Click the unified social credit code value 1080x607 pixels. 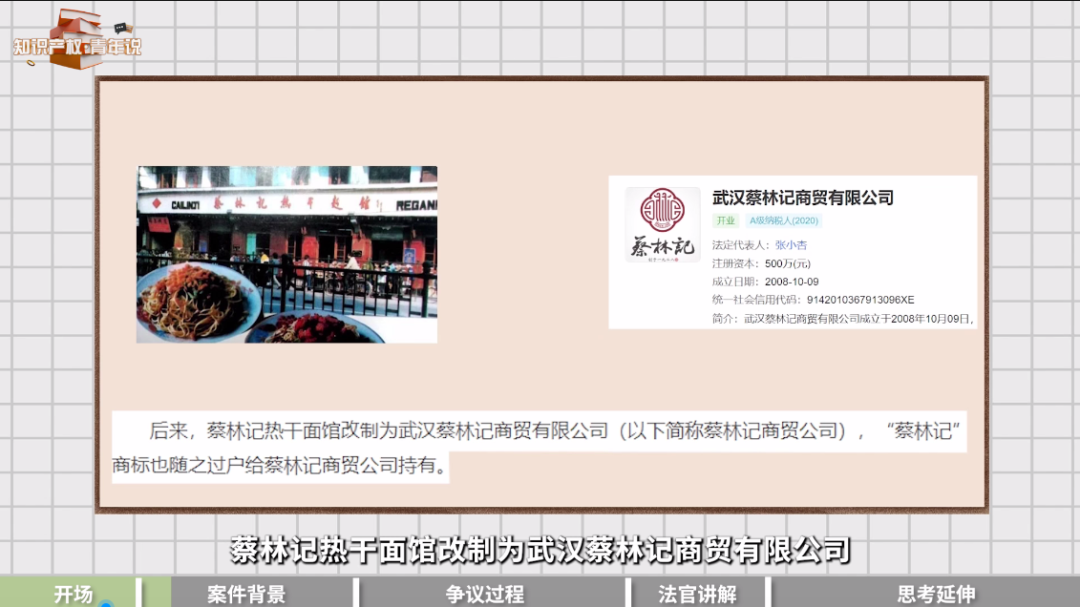pos(860,300)
